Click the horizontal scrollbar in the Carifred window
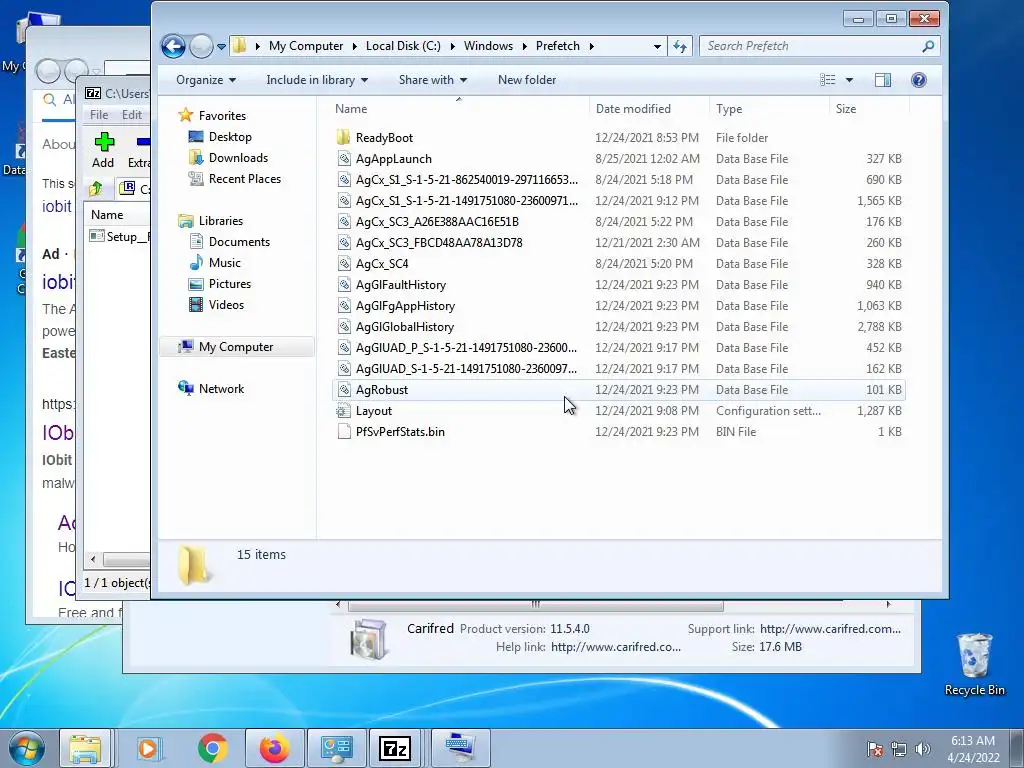The width and height of the screenshot is (1024, 768). tap(536, 605)
